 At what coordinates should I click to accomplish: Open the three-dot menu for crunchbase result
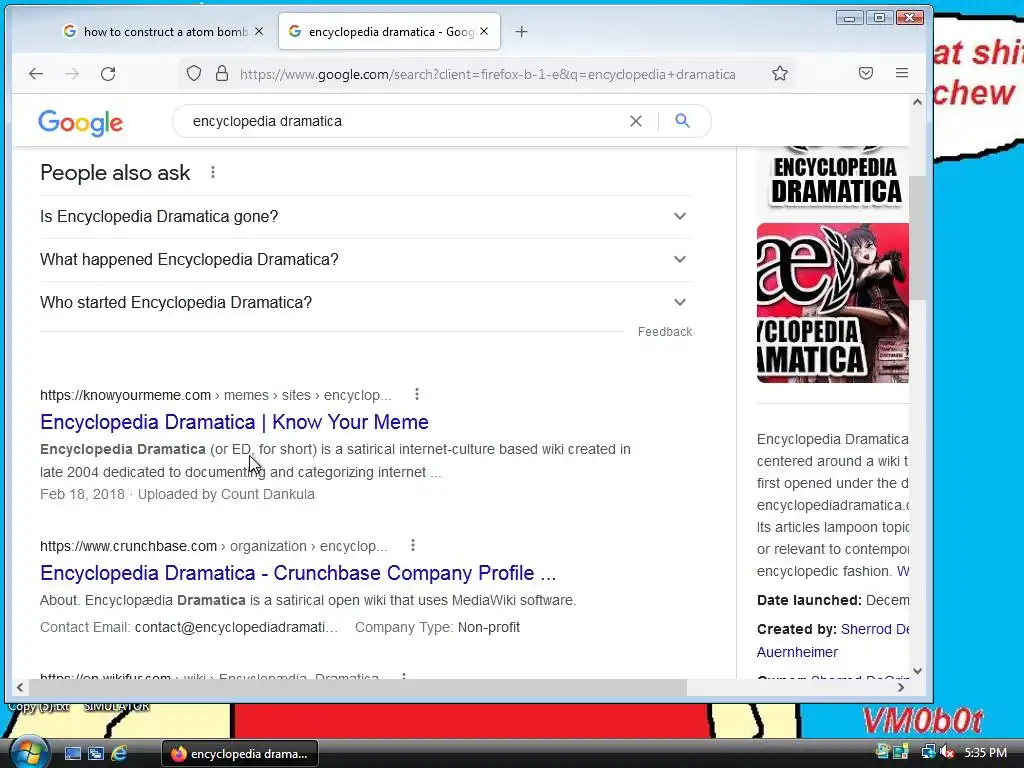coord(413,545)
